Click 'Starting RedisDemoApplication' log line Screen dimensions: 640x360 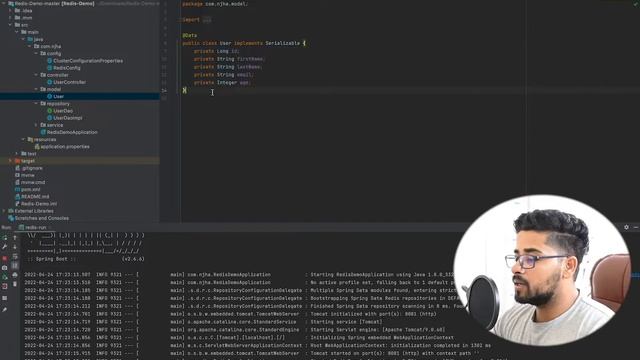(x=382, y=275)
